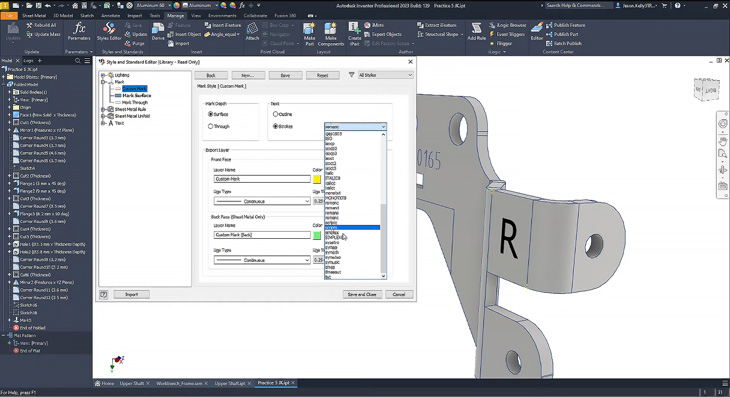Click the green Back Face color swatch
Viewport: 730px width, 397px height.
[x=317, y=235]
